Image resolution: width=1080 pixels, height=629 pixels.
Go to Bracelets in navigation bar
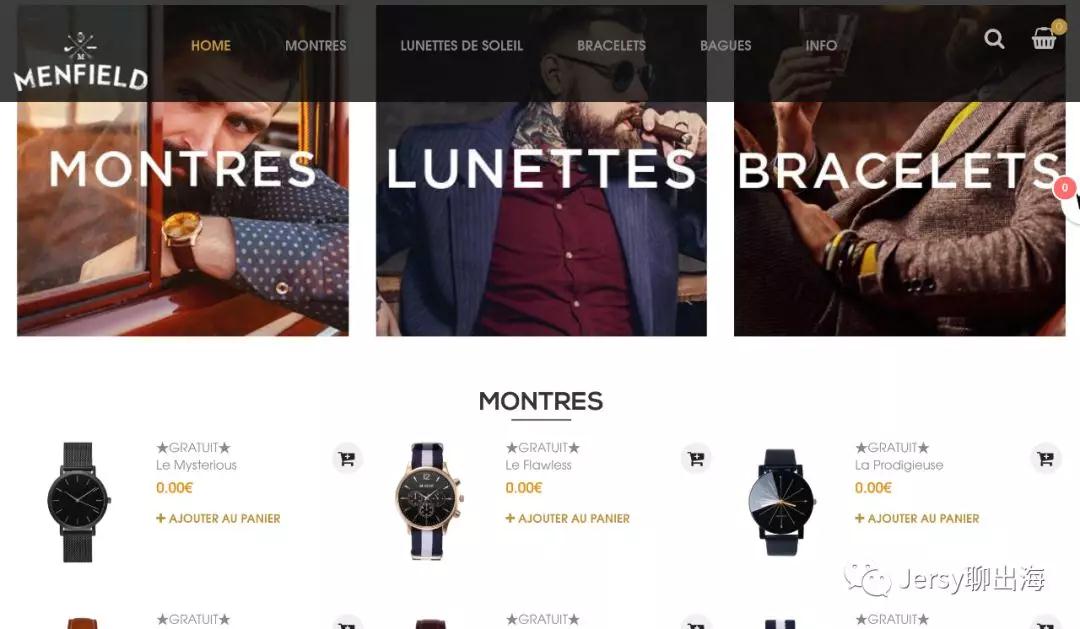point(612,45)
